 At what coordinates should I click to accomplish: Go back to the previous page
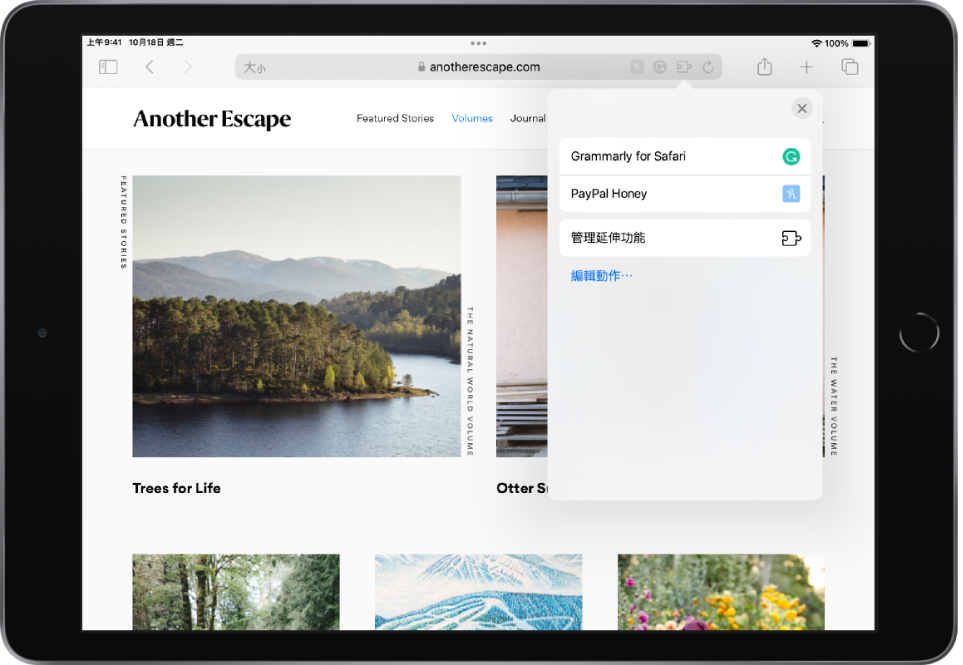(150, 67)
